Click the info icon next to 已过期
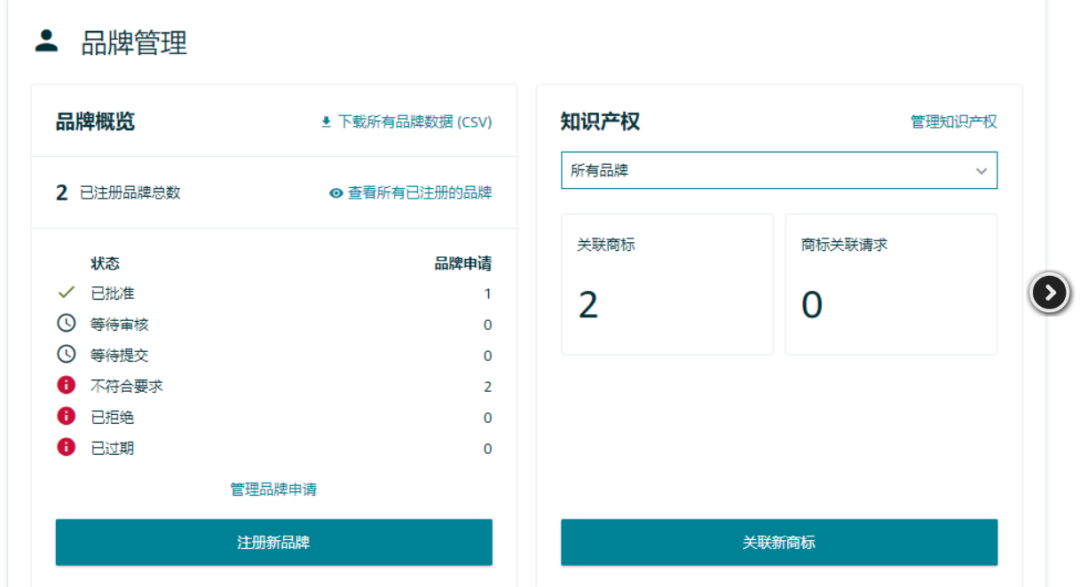This screenshot has height=587, width=1080. tap(67, 448)
